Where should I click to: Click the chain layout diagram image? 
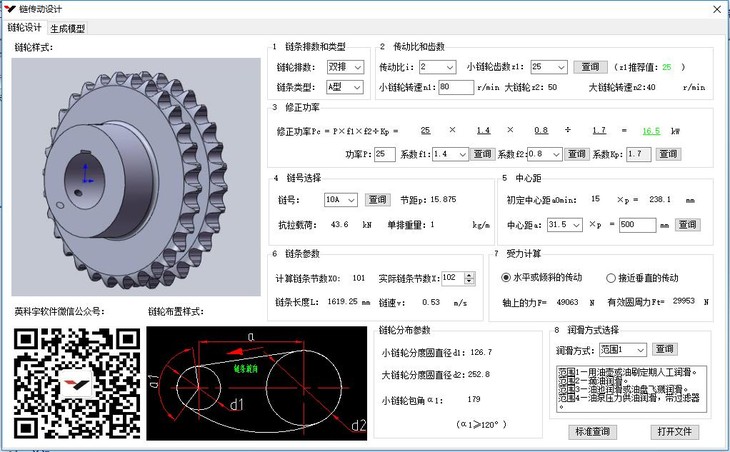(257, 383)
